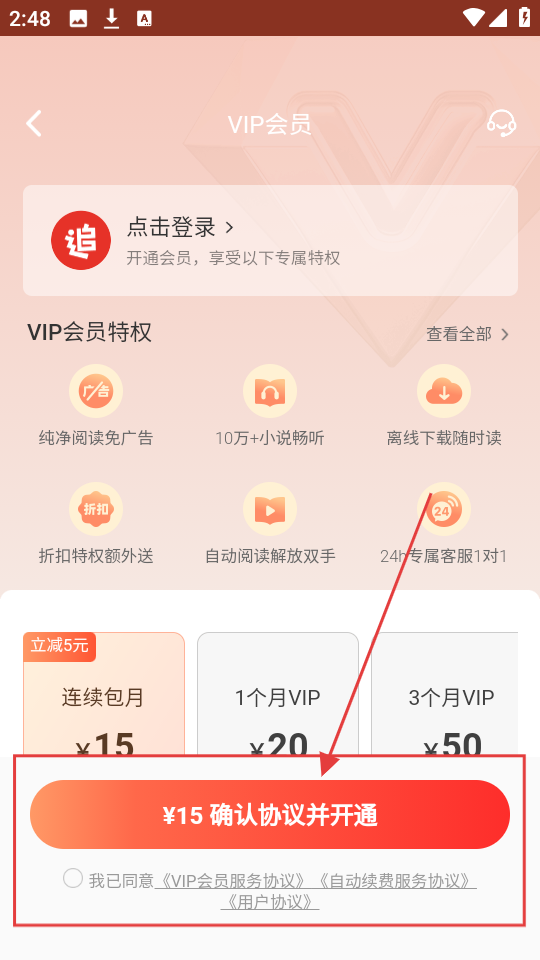Image resolution: width=540 pixels, height=960 pixels.
Task: Tap the offline download cloud icon
Action: pos(444,391)
